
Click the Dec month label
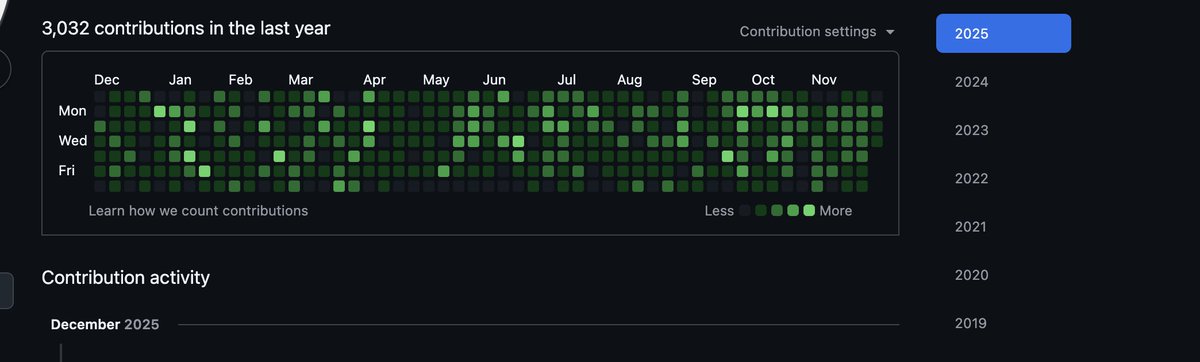point(107,80)
